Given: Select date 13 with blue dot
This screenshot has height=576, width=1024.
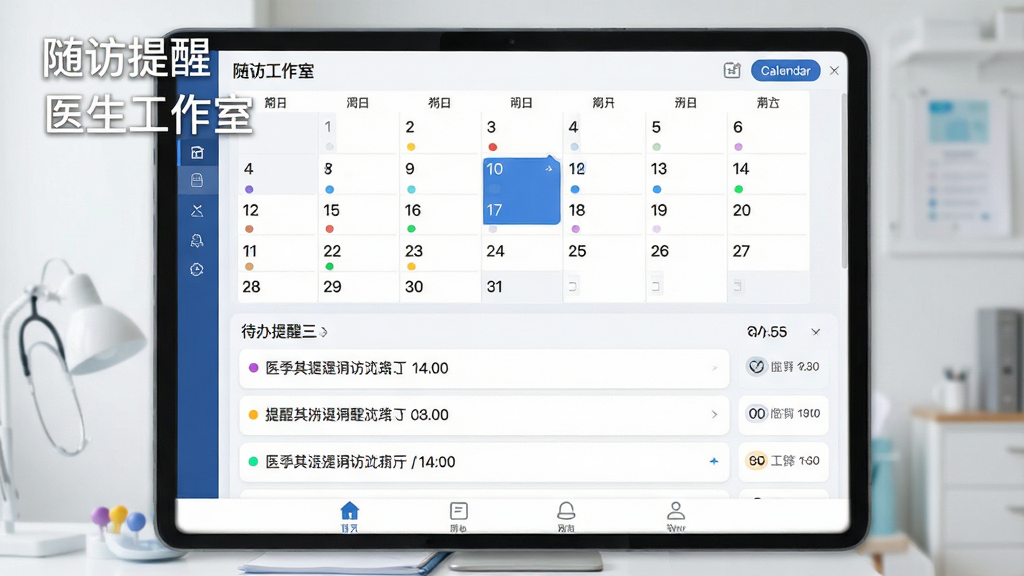Looking at the screenshot, I should click(686, 176).
